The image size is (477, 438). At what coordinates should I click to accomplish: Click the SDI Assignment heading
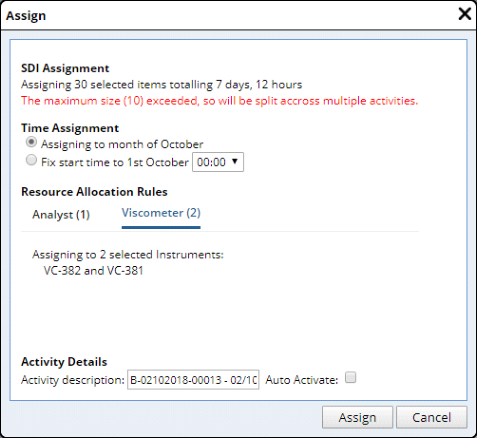click(65, 68)
